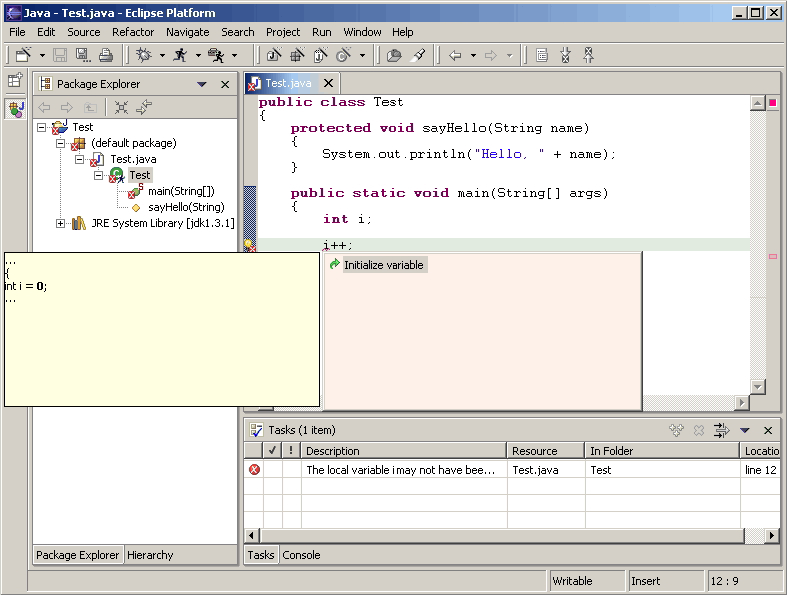This screenshot has width=787, height=595.
Task: Click the Open a Perspective icon
Action: pos(15,80)
